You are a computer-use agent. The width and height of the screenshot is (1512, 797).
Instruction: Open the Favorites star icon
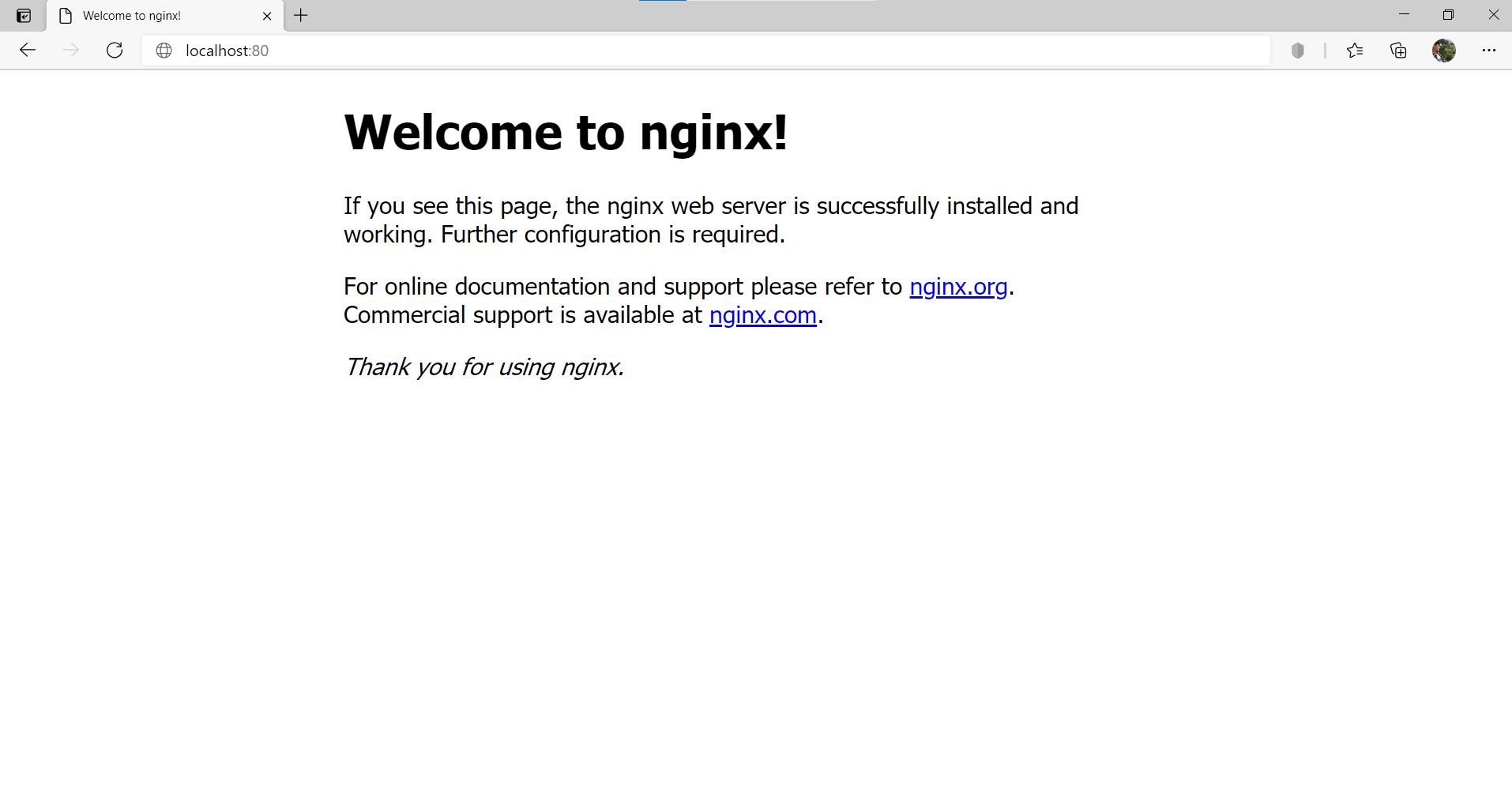tap(1355, 51)
